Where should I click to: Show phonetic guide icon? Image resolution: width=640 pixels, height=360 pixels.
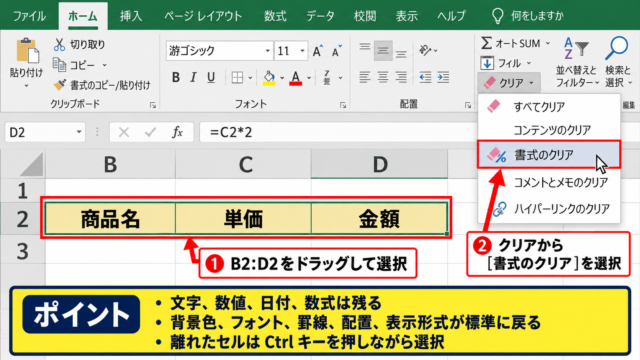tap(327, 78)
